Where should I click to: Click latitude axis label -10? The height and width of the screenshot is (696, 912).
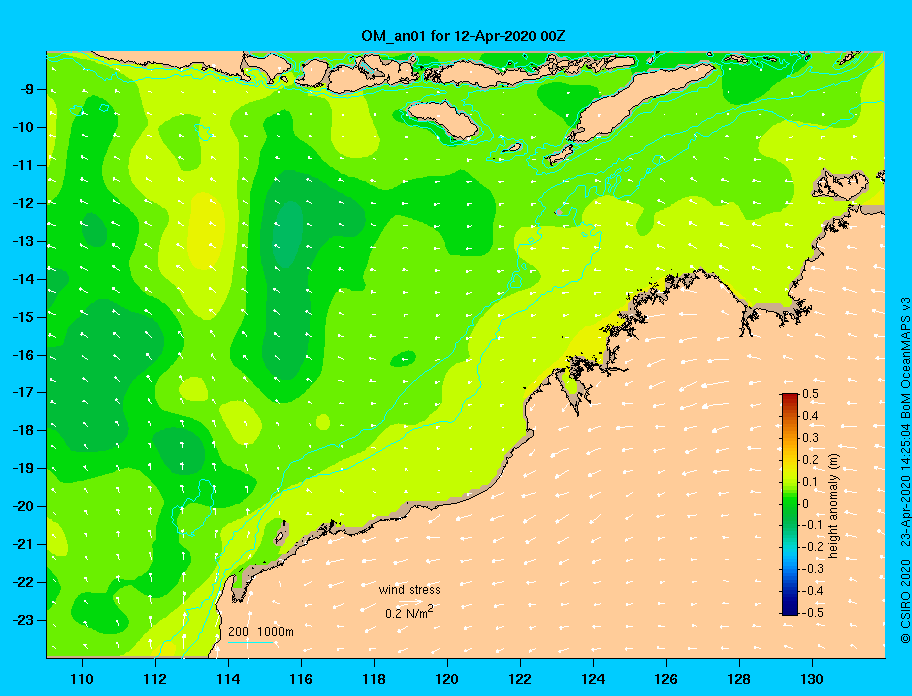pyautogui.click(x=24, y=127)
